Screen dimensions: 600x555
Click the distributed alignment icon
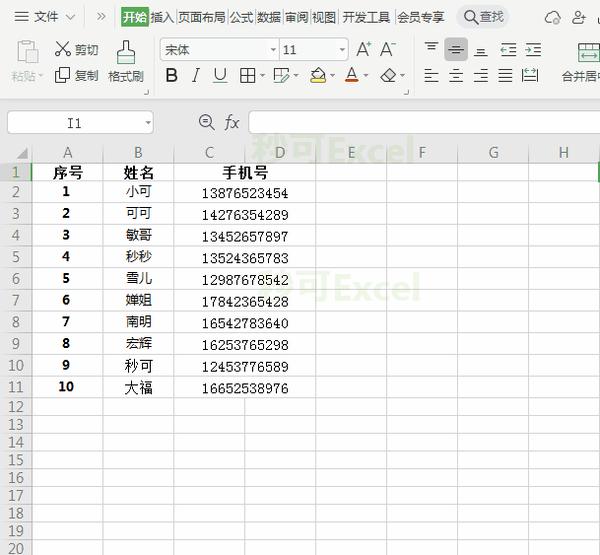(x=530, y=75)
